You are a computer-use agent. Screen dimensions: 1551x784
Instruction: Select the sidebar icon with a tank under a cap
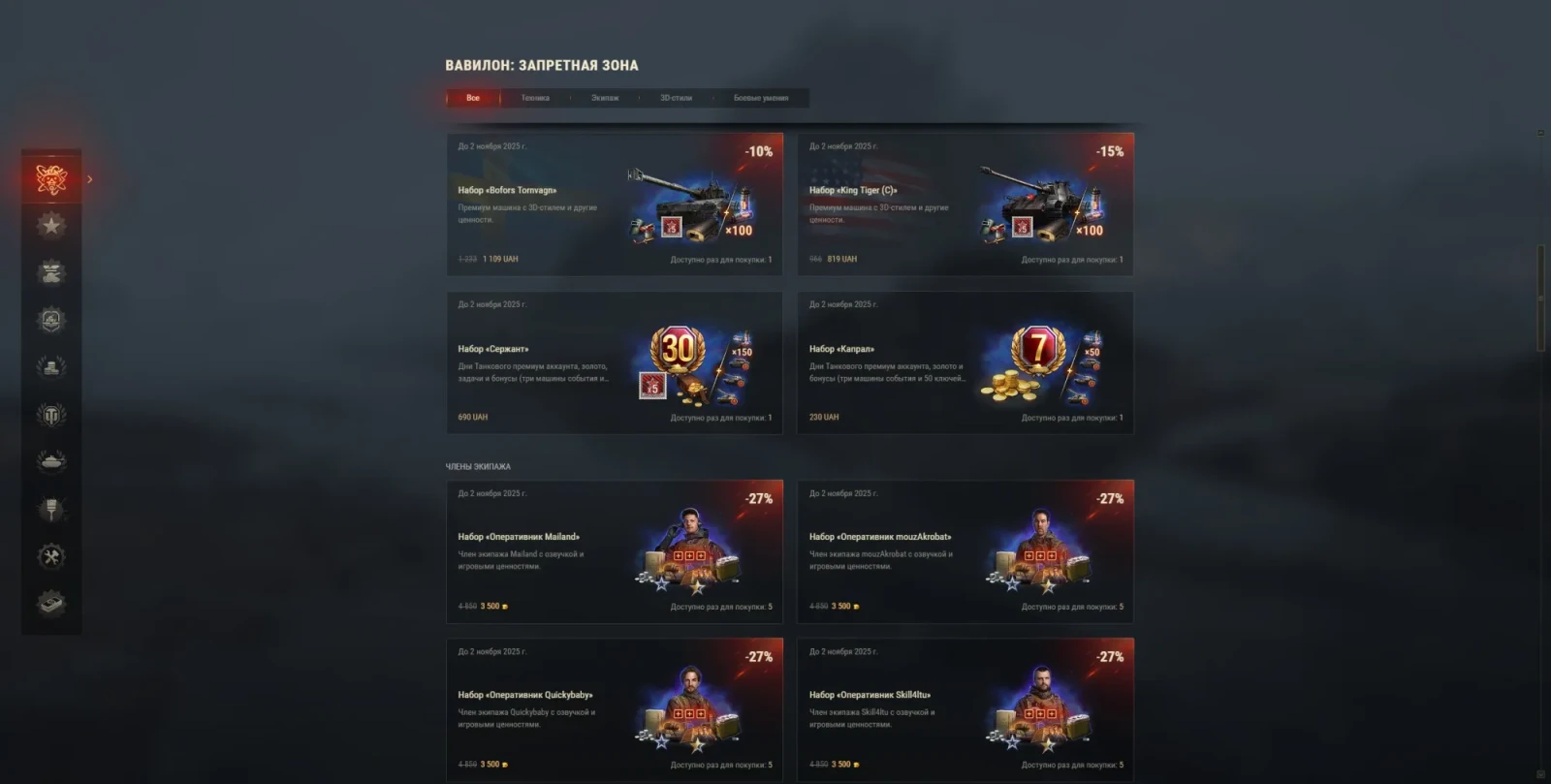(x=51, y=273)
